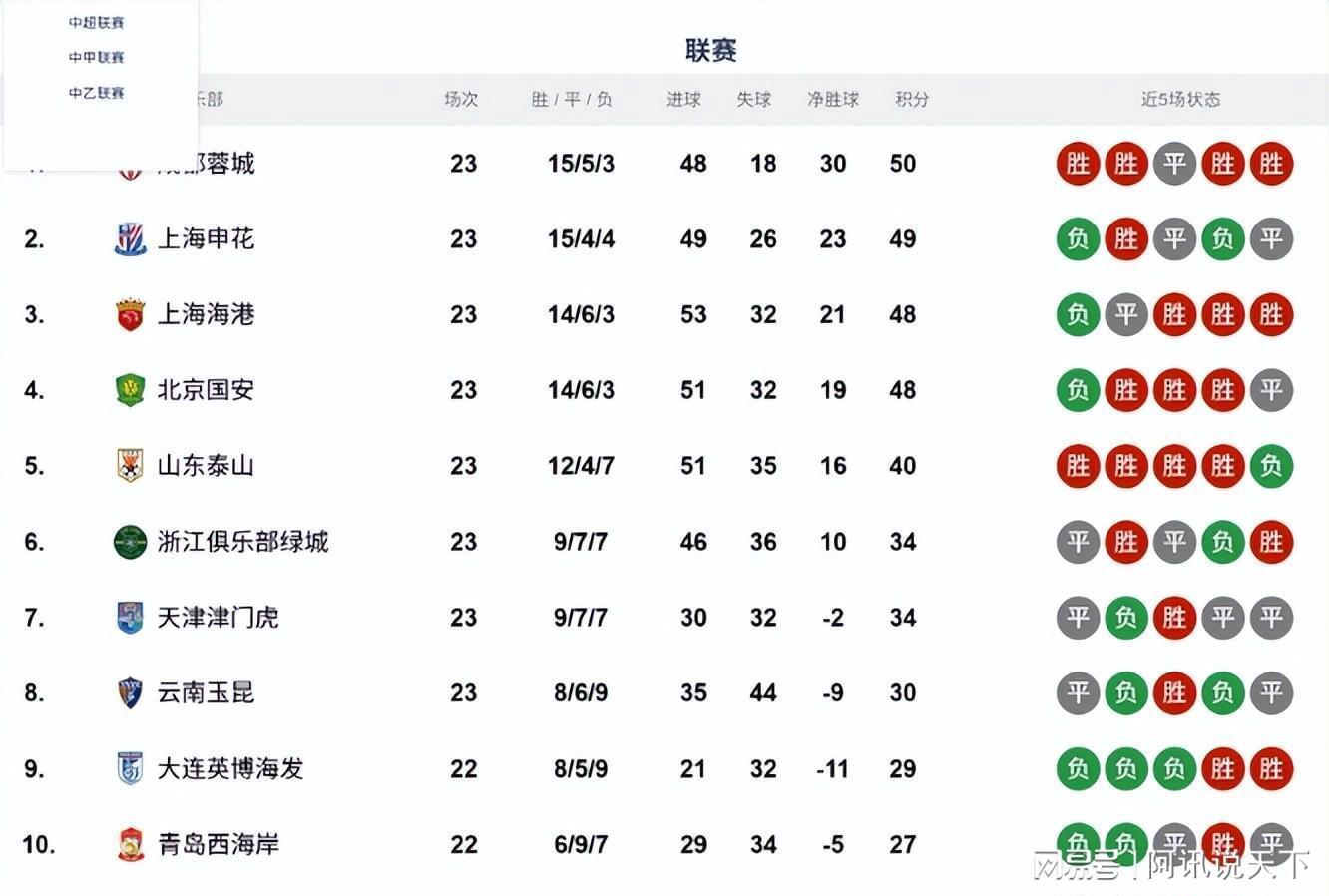
Task: Click the 进球 column header
Action: [x=683, y=100]
